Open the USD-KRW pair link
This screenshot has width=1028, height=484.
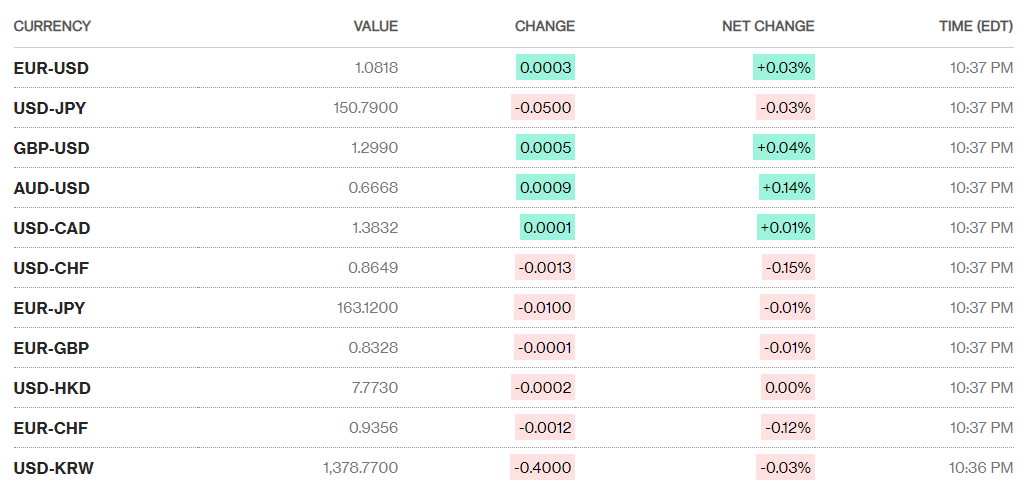click(54, 468)
